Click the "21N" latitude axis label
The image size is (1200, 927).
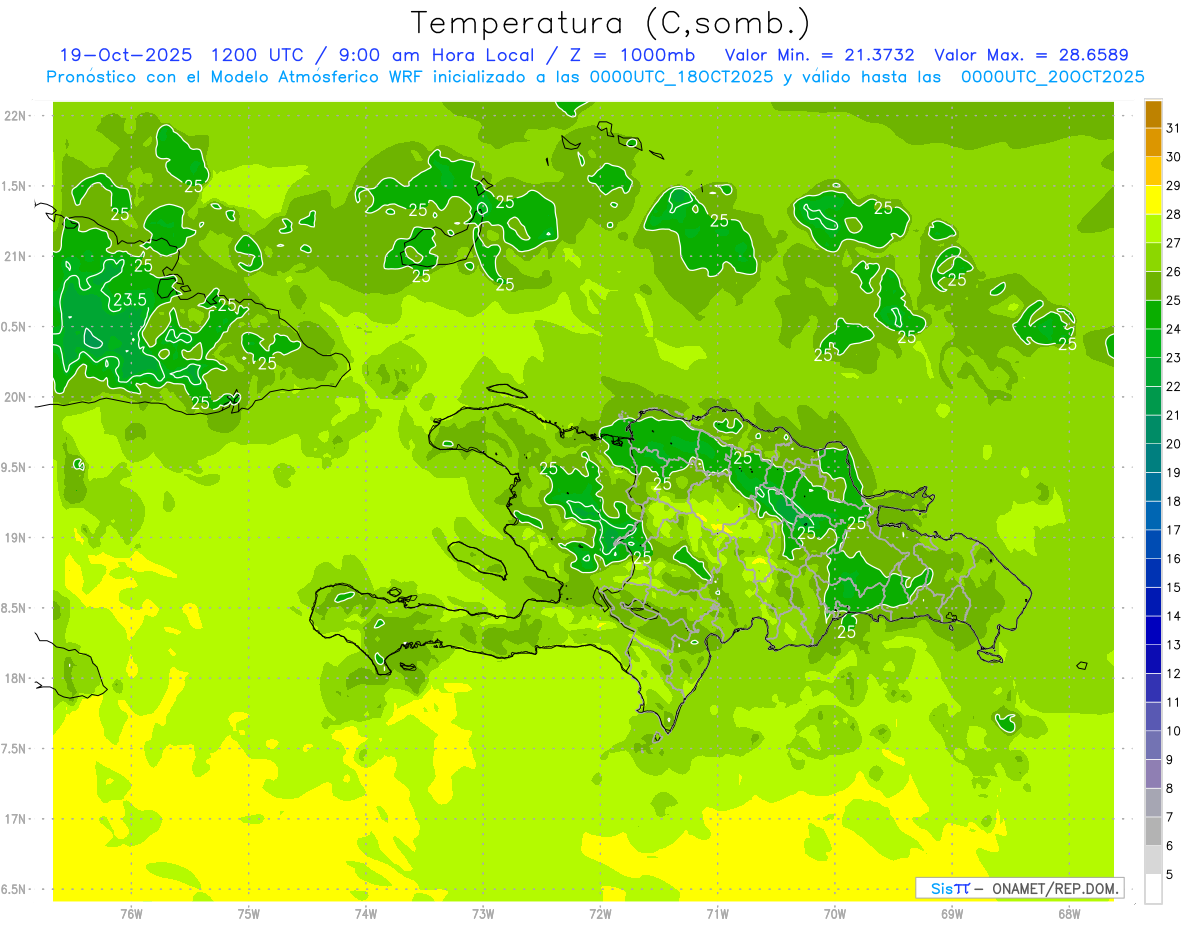point(14,257)
